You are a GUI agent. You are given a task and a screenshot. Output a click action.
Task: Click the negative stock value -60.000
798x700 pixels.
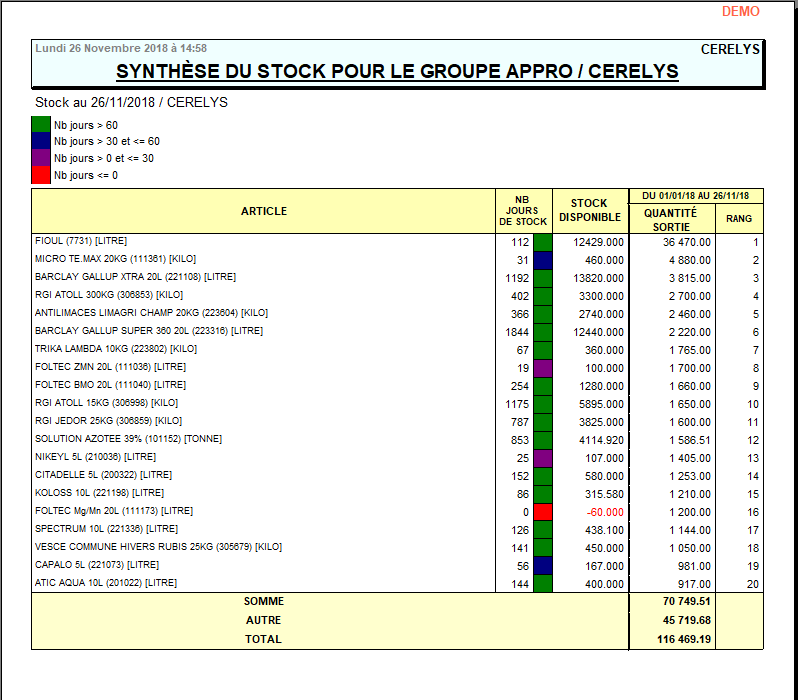(605, 512)
